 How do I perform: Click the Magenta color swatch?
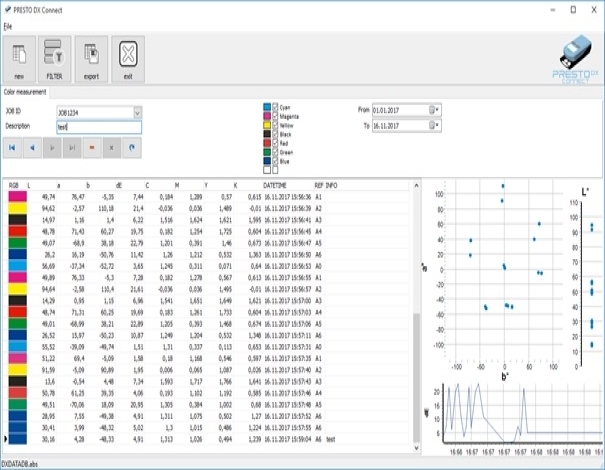click(x=267, y=116)
